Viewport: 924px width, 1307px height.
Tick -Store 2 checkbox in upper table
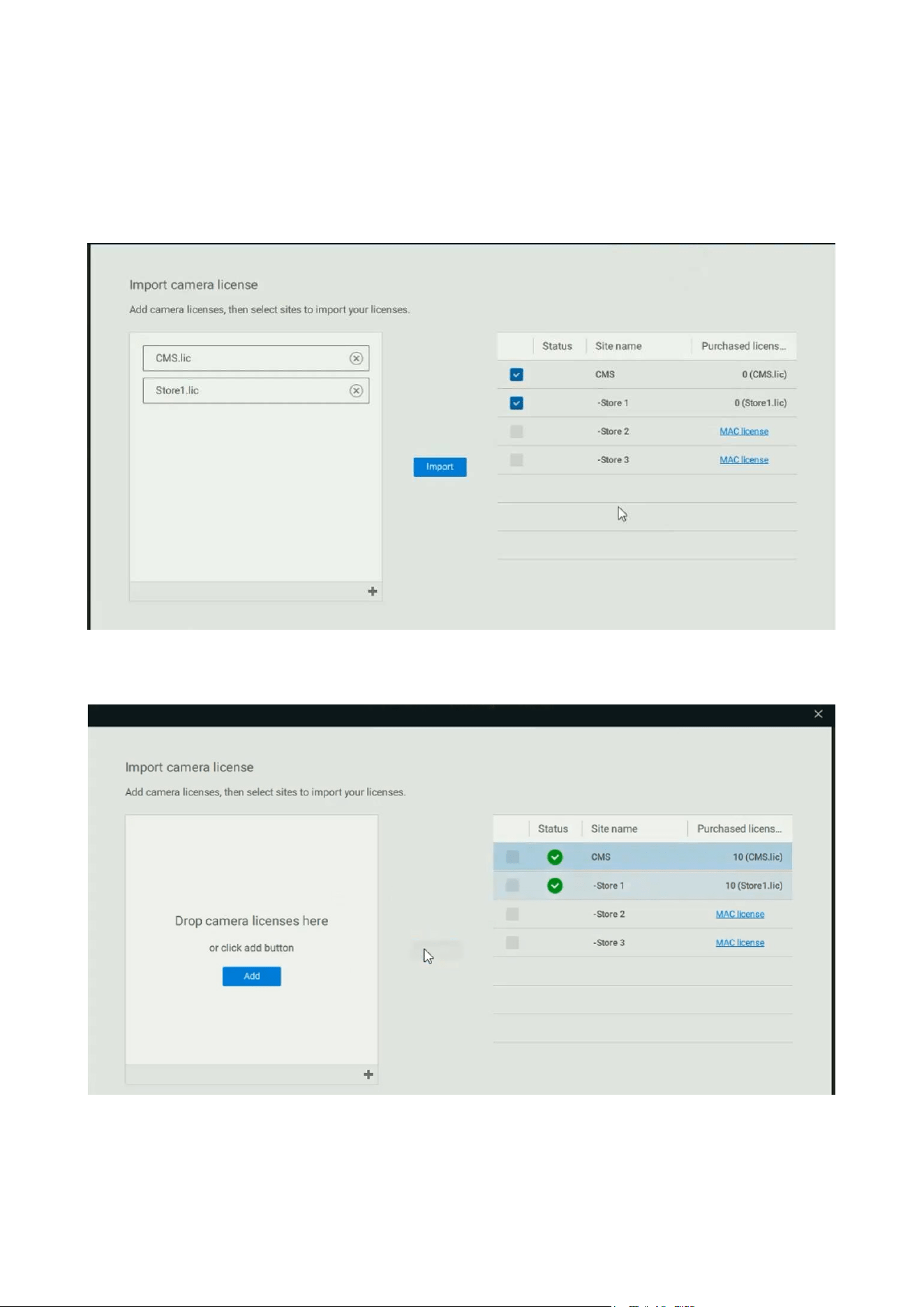[516, 431]
